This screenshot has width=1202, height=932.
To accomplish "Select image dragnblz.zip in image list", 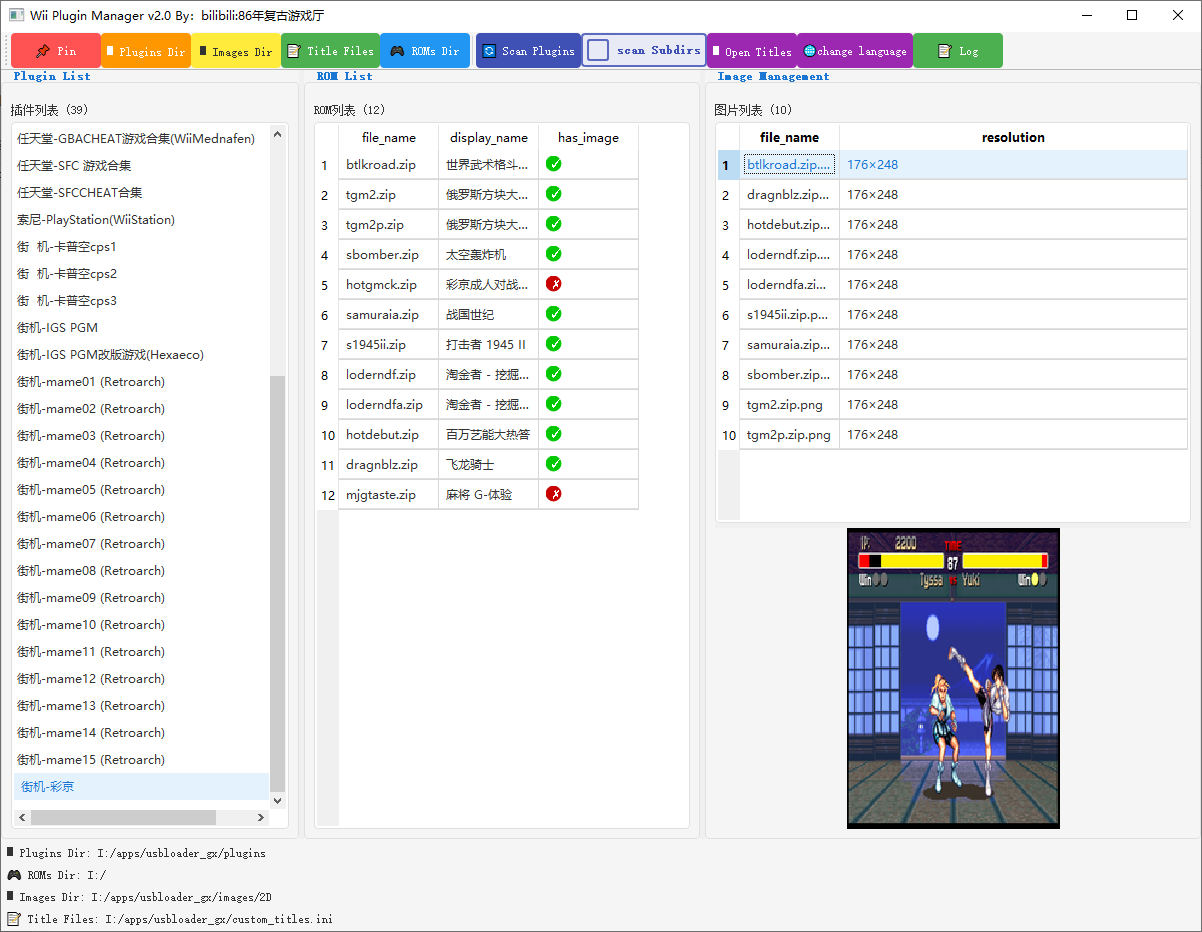I will [789, 195].
